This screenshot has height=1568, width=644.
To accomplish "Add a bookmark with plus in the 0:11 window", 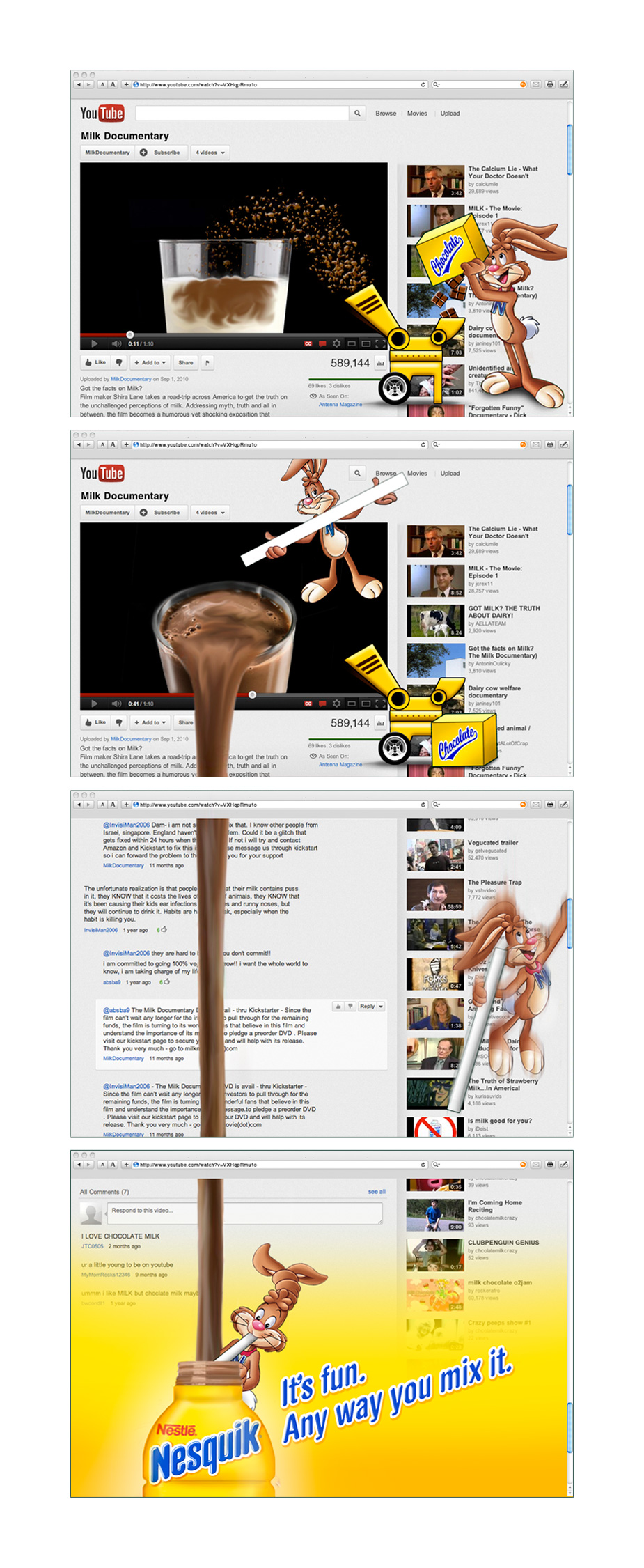I will pos(126,84).
